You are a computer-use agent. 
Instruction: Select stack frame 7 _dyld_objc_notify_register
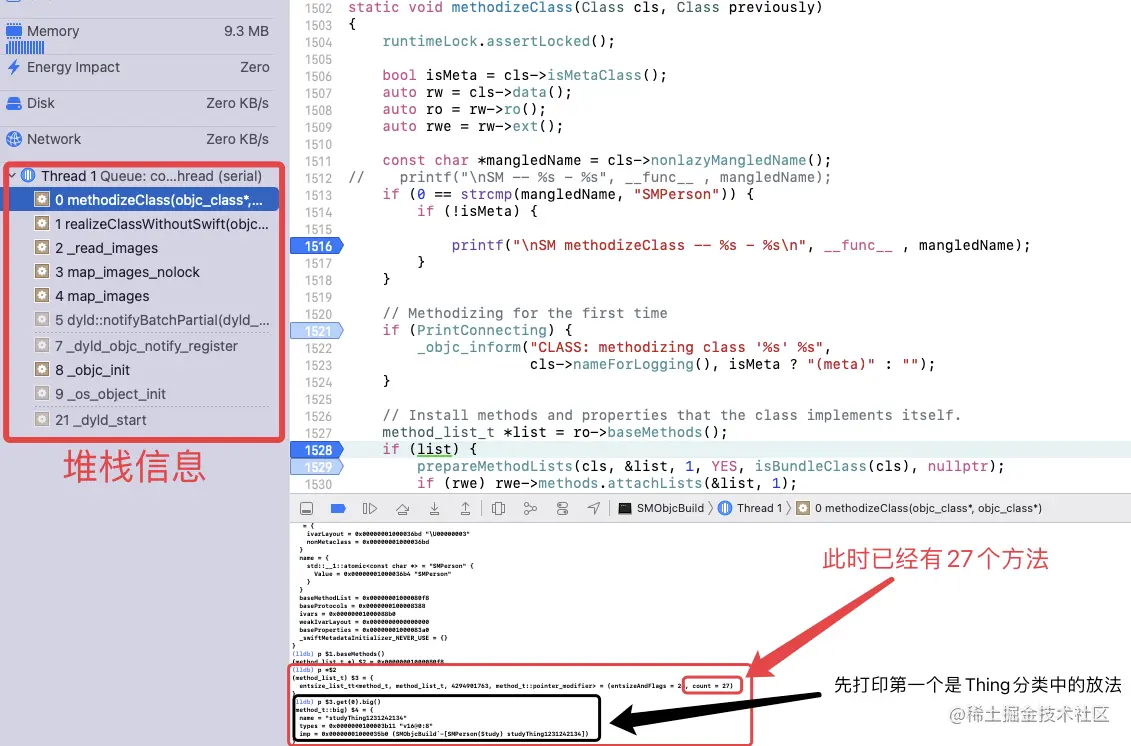(x=144, y=346)
